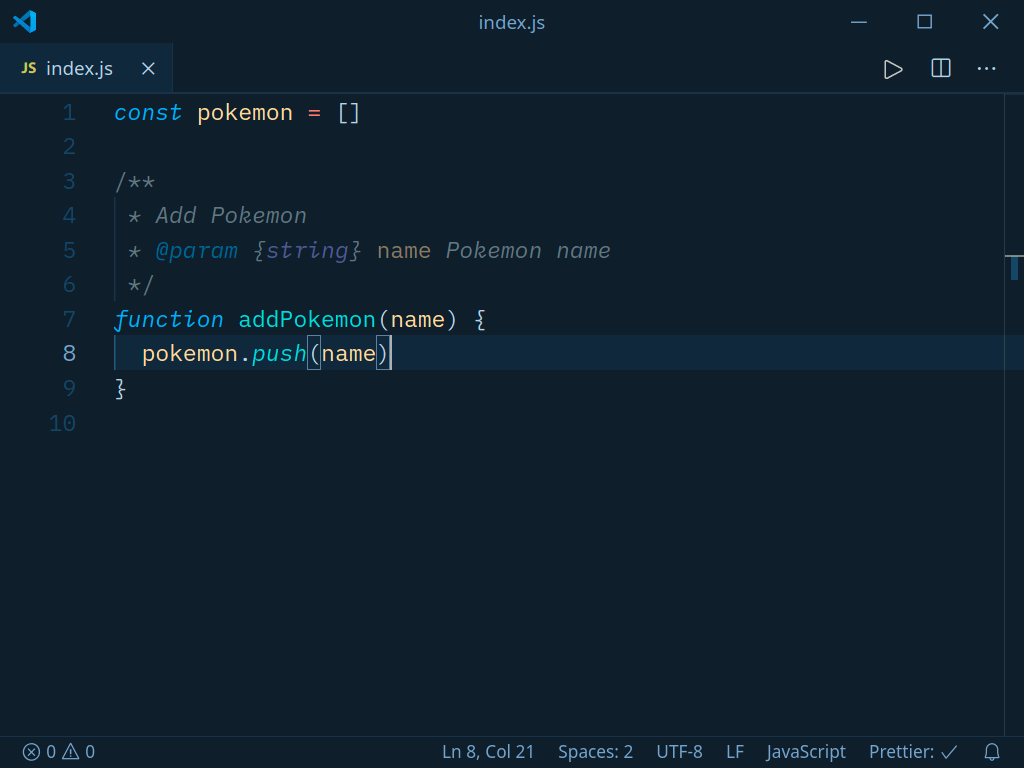The width and height of the screenshot is (1024, 768).
Task: Click '{string}' type in the comment
Action: pos(307,251)
